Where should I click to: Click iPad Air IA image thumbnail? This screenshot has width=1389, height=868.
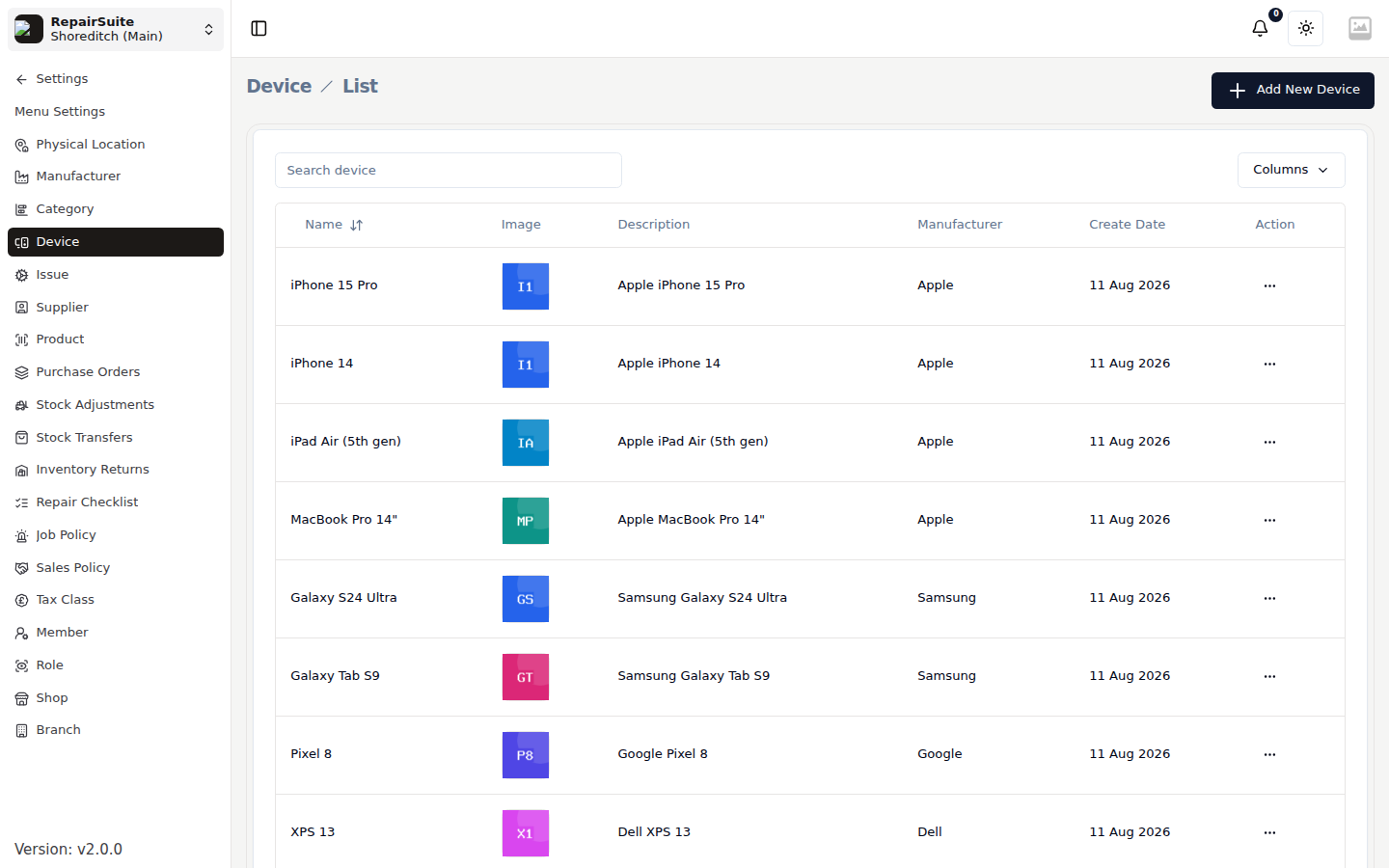526,443
